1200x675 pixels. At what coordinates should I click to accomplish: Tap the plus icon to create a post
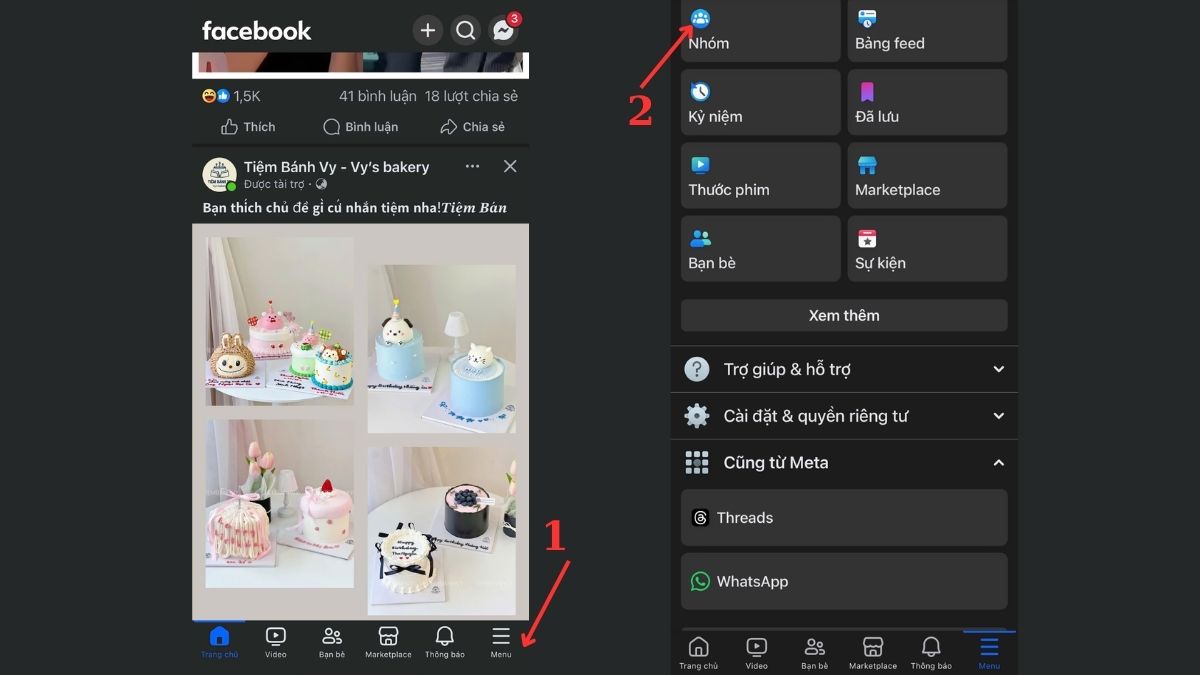click(428, 30)
